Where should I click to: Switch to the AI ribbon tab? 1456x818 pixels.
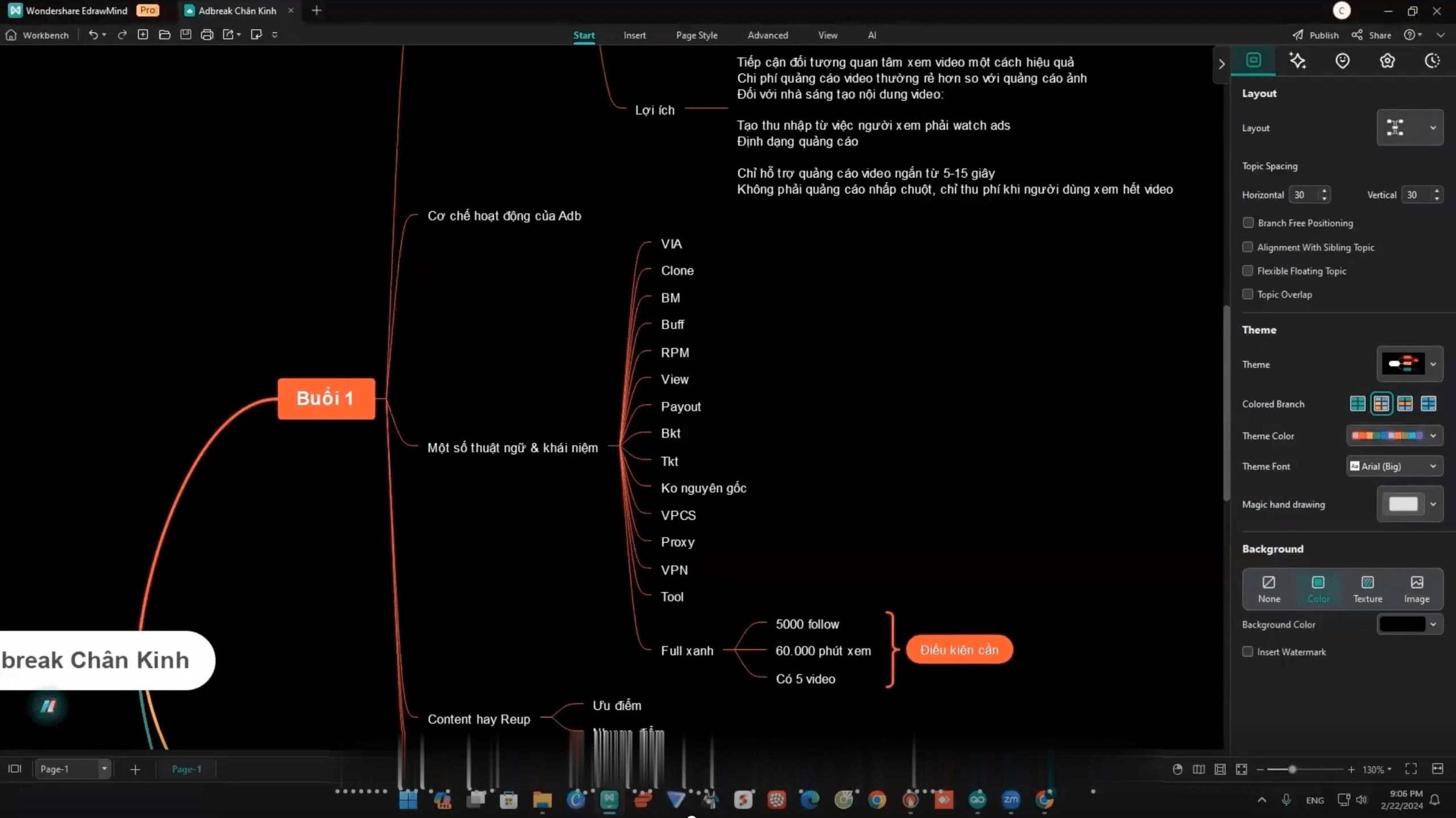click(872, 35)
